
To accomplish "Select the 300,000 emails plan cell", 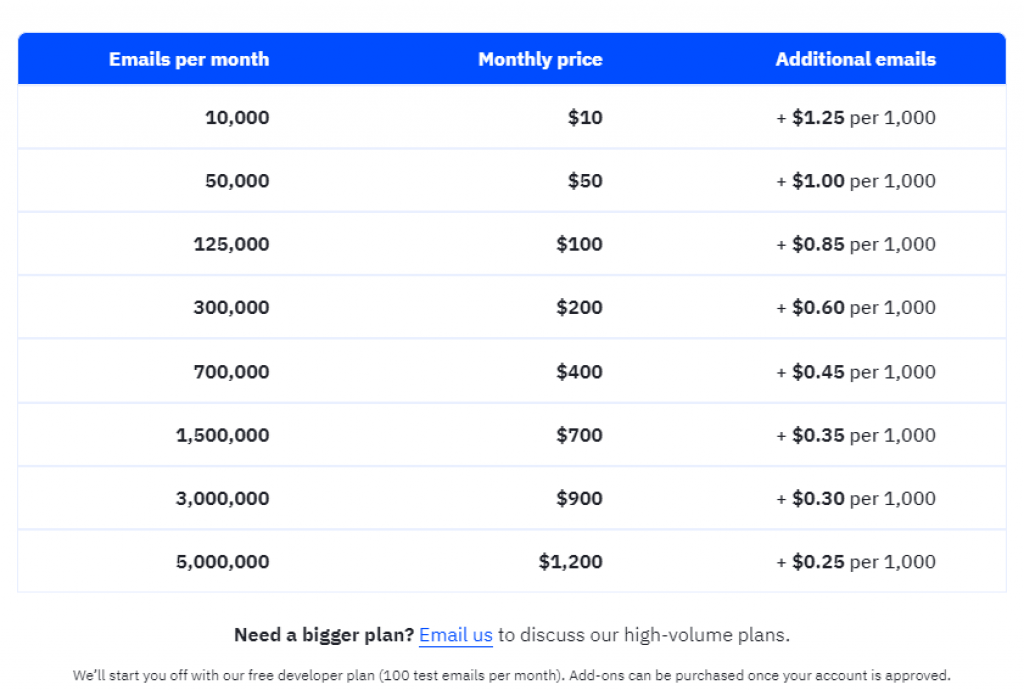I will point(231,308).
